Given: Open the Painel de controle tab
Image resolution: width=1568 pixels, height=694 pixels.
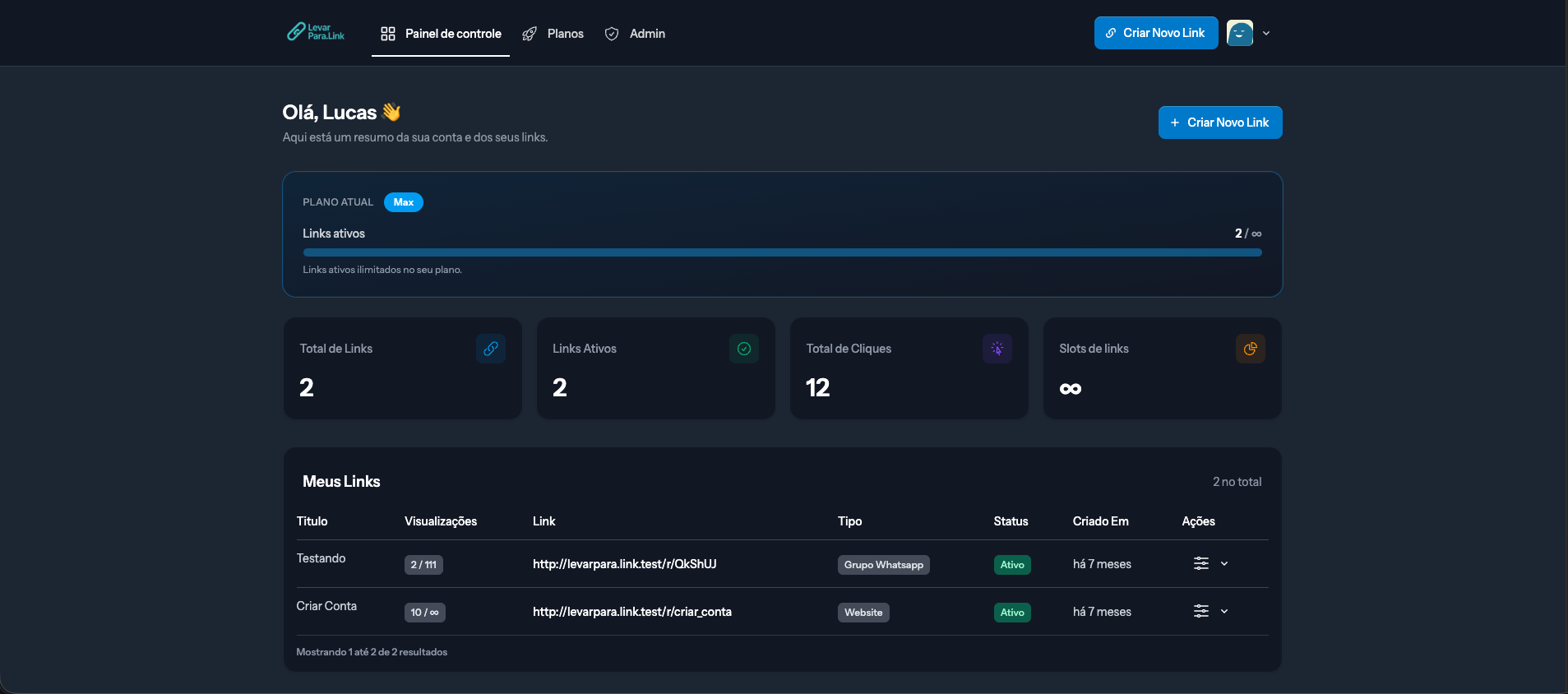Looking at the screenshot, I should [441, 34].
